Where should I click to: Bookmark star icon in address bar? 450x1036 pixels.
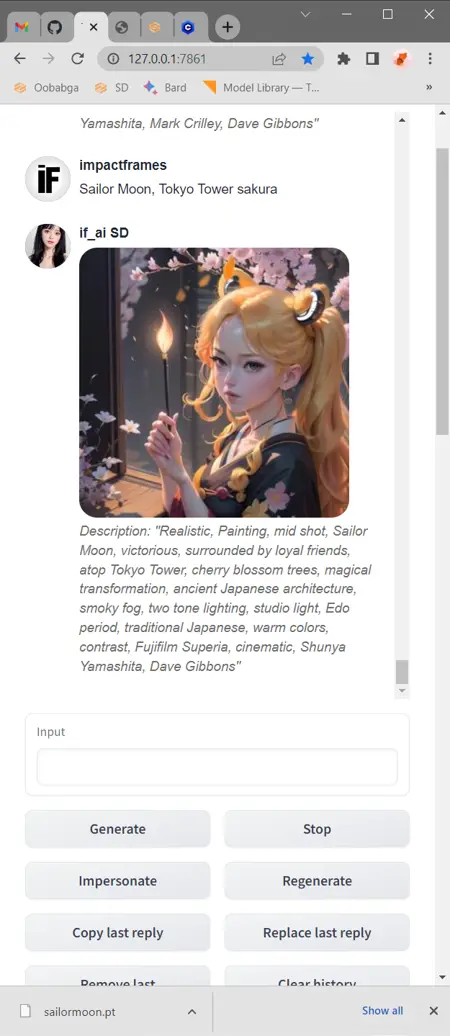point(308,59)
